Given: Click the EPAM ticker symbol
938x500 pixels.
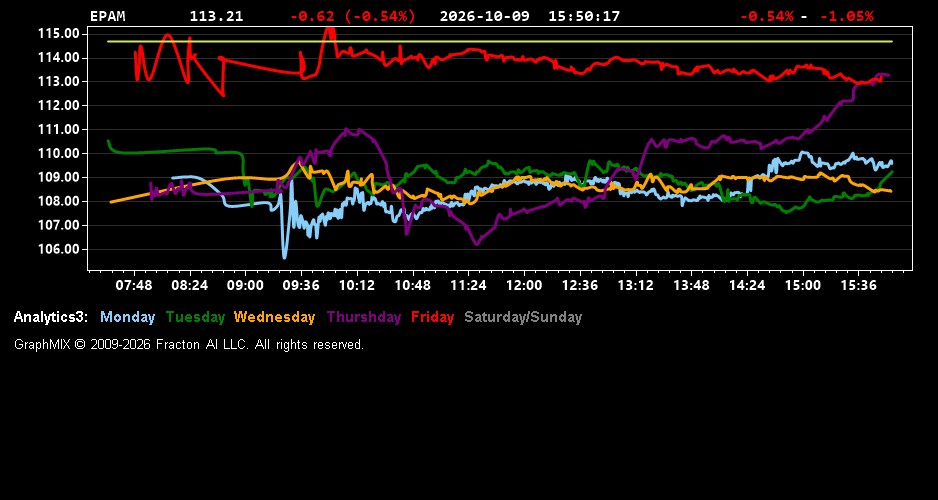Looking at the screenshot, I should point(108,16).
